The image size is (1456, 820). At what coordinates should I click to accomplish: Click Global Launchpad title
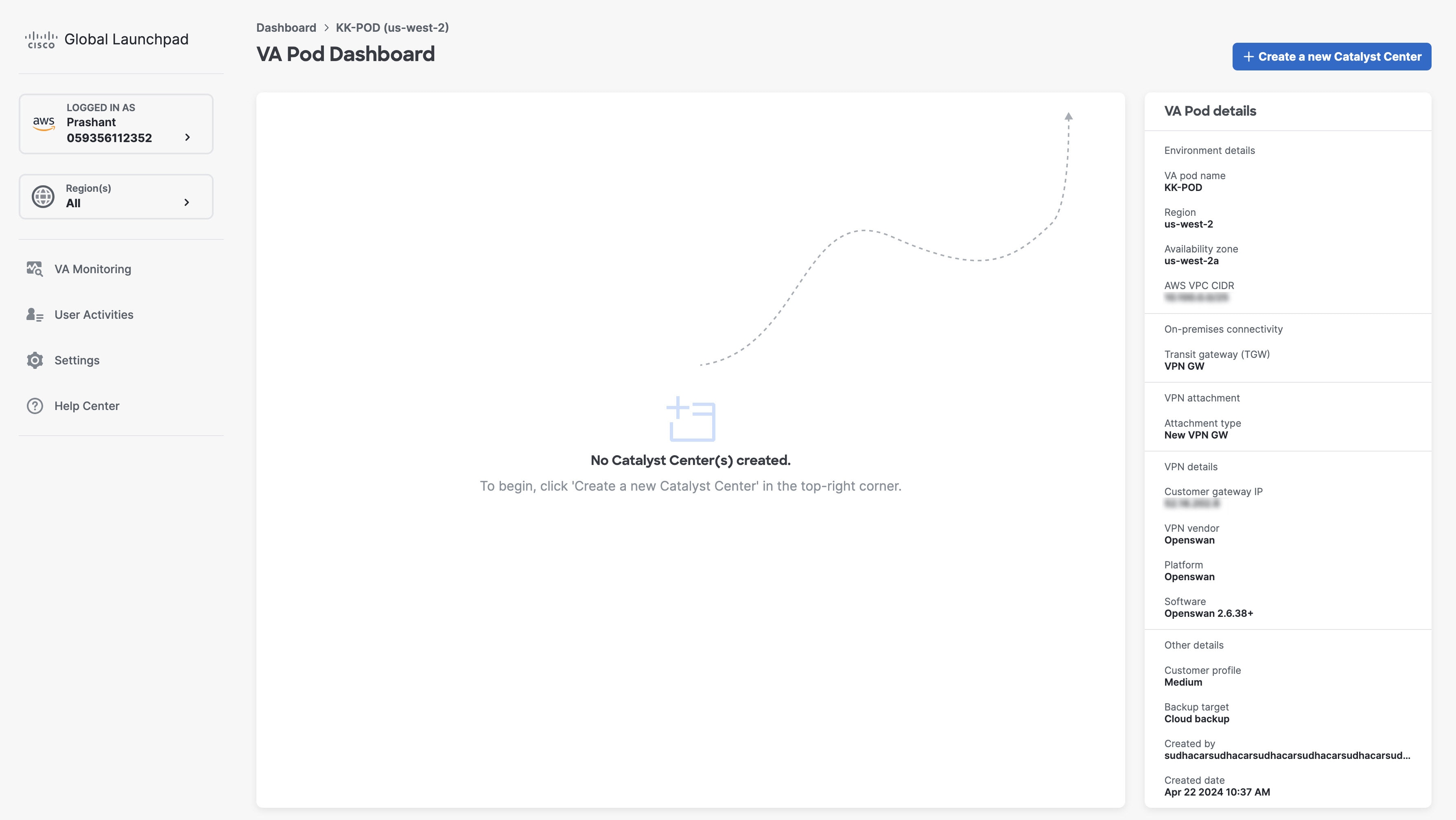point(126,39)
